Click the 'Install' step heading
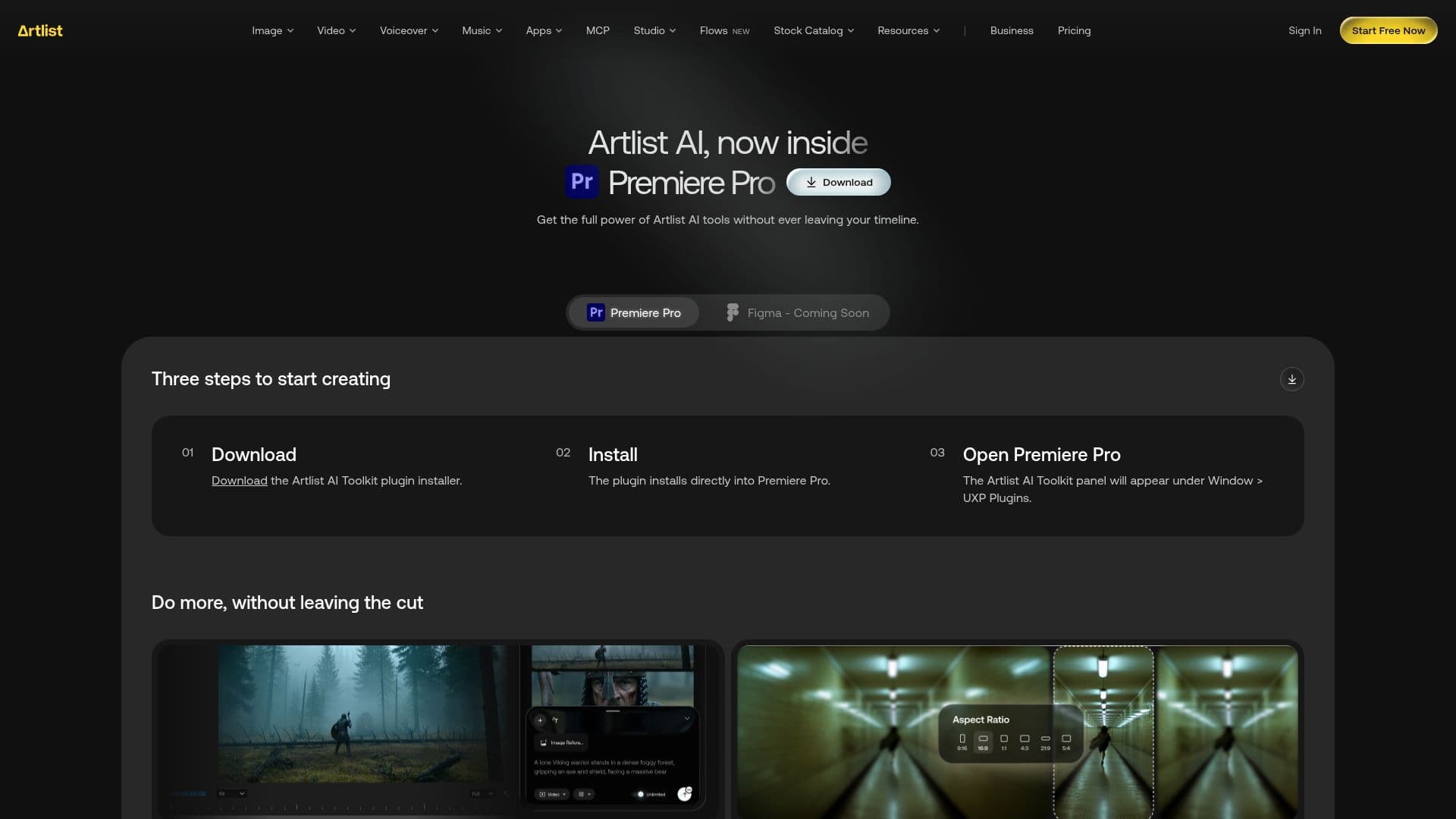This screenshot has width=1456, height=819. (613, 455)
